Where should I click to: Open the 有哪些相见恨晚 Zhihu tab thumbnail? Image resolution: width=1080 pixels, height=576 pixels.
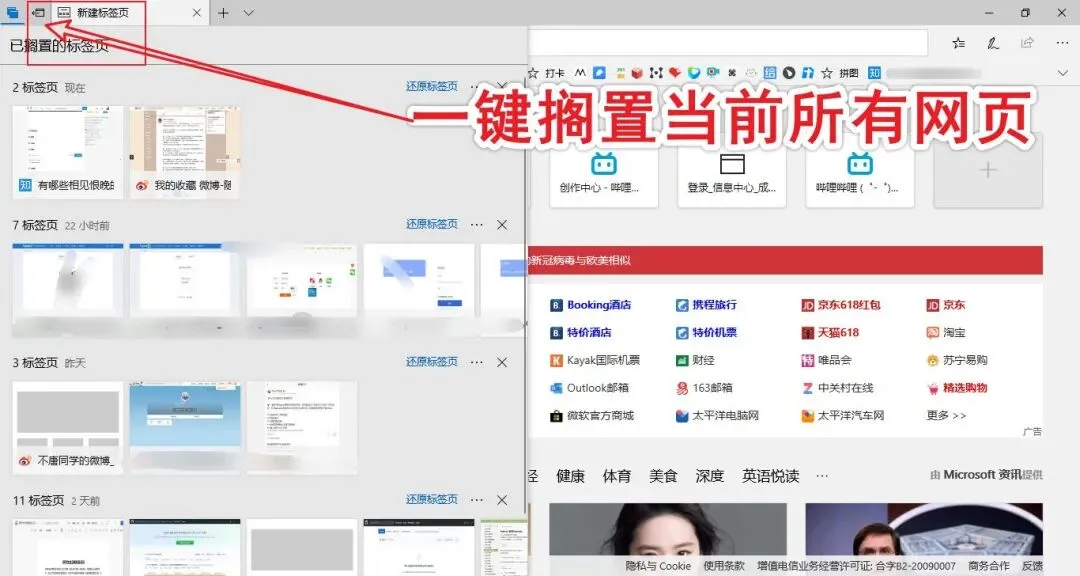pyautogui.click(x=68, y=152)
